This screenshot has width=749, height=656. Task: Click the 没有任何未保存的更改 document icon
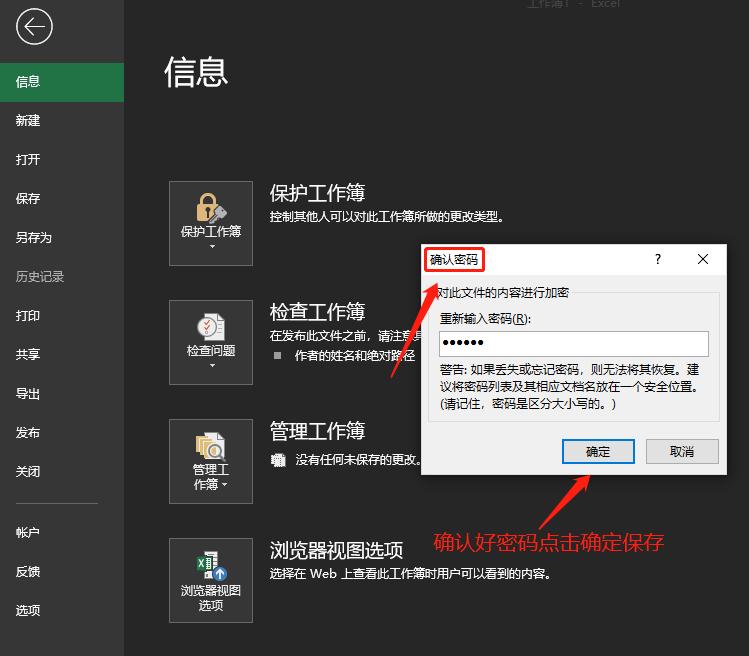click(278, 460)
